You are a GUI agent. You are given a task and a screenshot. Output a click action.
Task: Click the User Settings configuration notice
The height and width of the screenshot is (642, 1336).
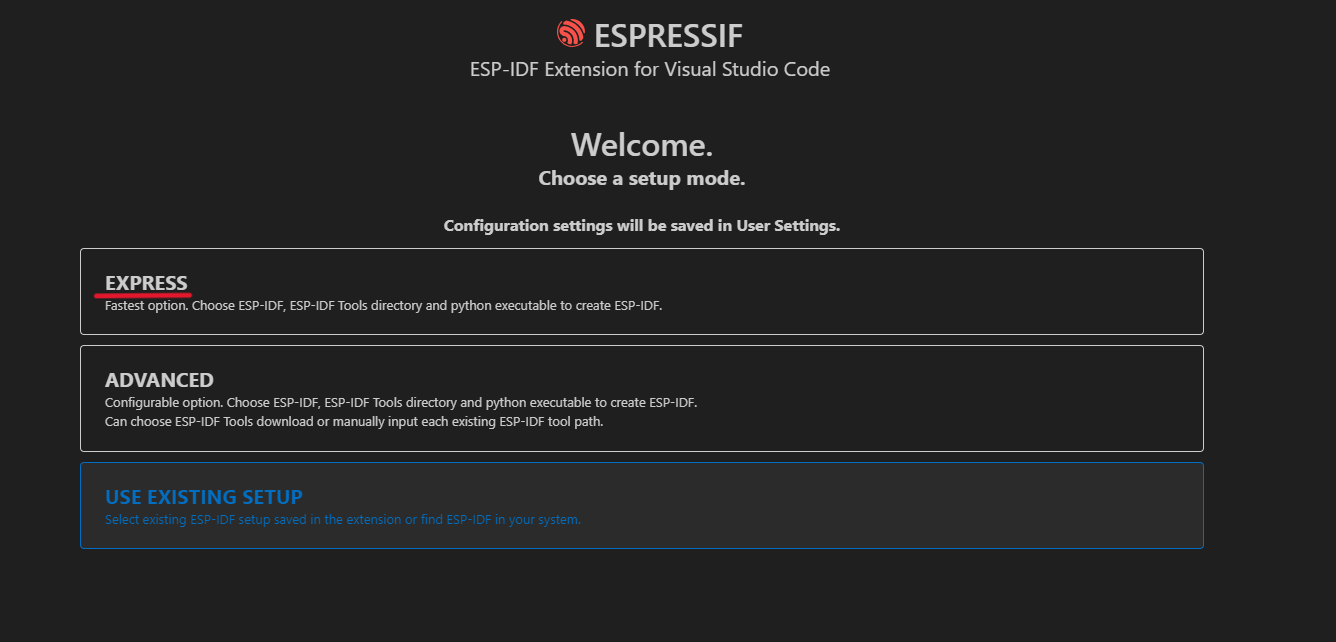coord(643,225)
